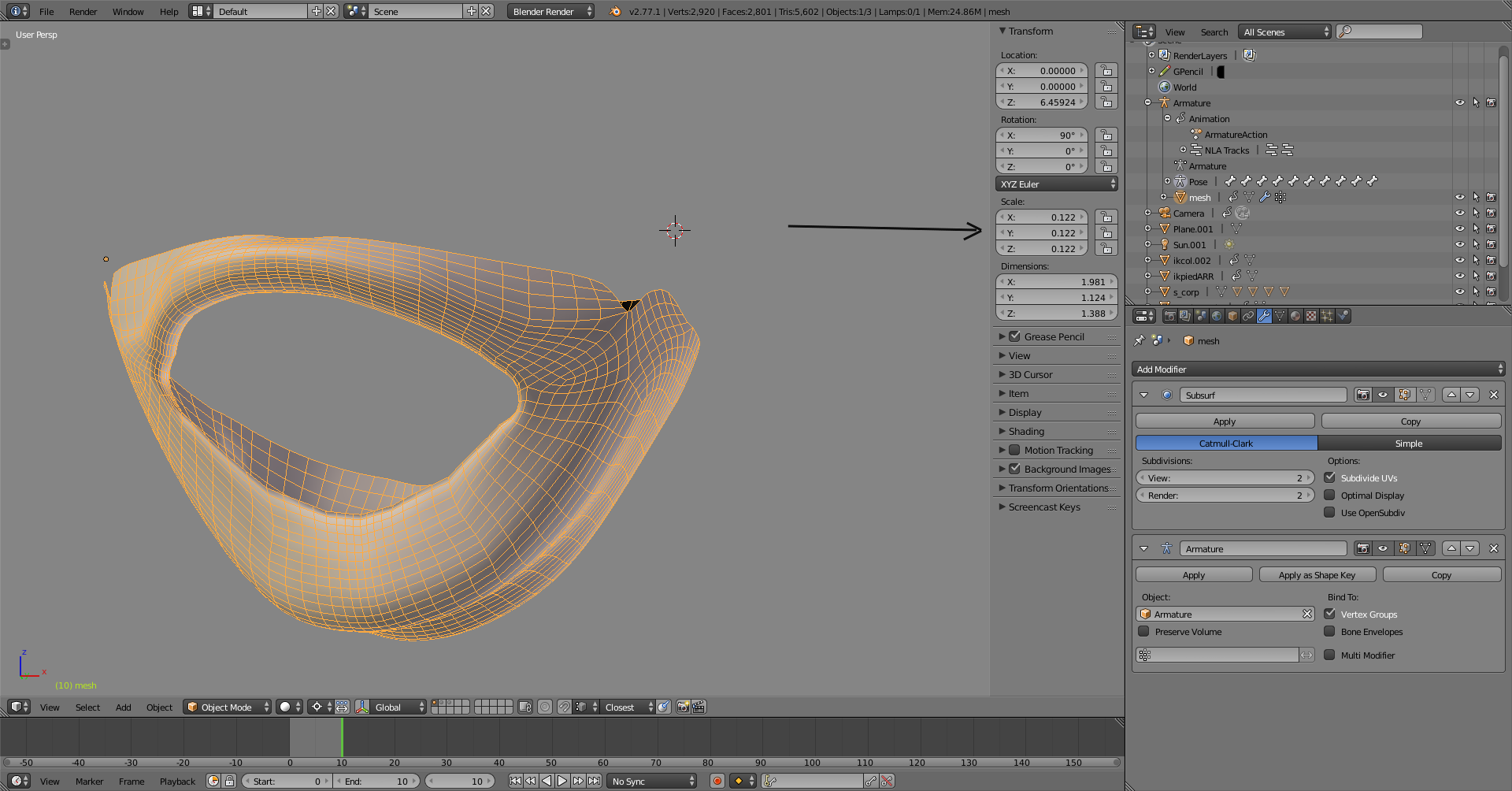Image resolution: width=1512 pixels, height=791 pixels.
Task: Click the Subdivisions Render value slider
Action: point(1225,496)
